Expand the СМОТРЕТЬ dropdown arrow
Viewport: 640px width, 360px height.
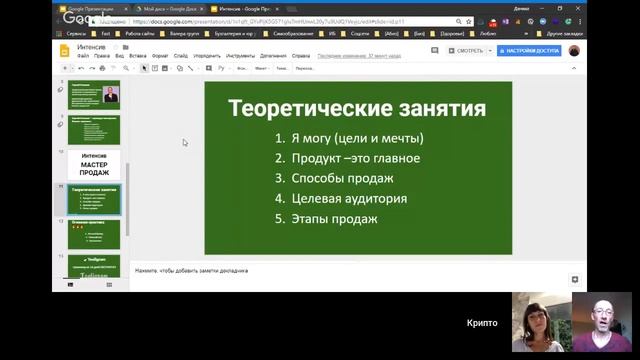(490, 51)
